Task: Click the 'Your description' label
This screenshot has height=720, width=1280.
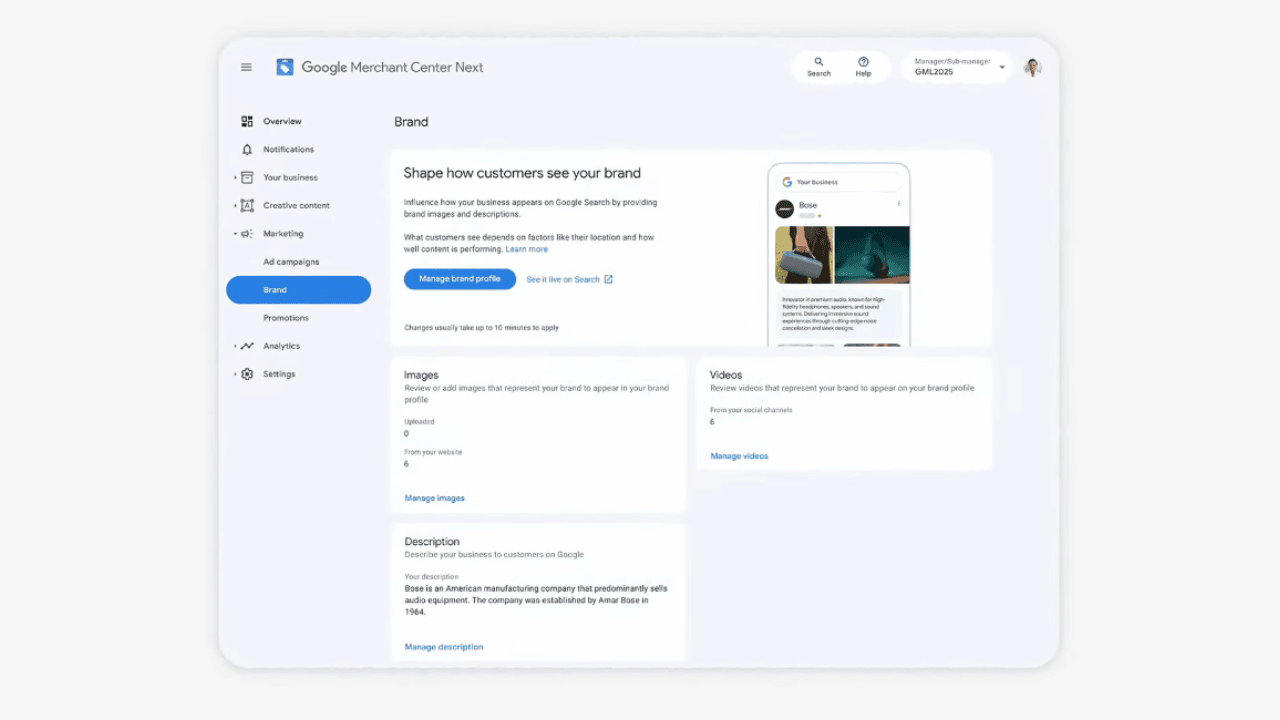Action: click(x=431, y=577)
